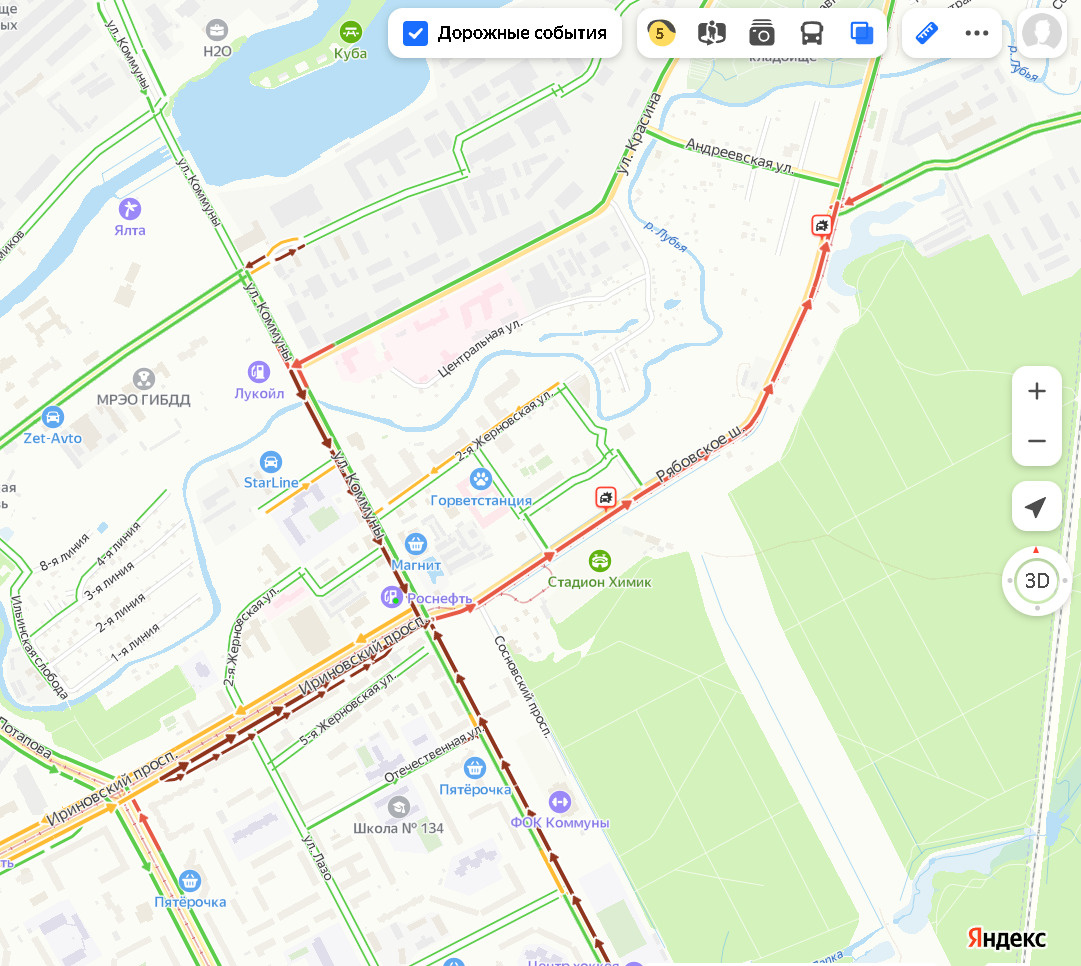Image resolution: width=1081 pixels, height=966 pixels.
Task: Select the ruler distance measurement tool
Action: click(927, 32)
